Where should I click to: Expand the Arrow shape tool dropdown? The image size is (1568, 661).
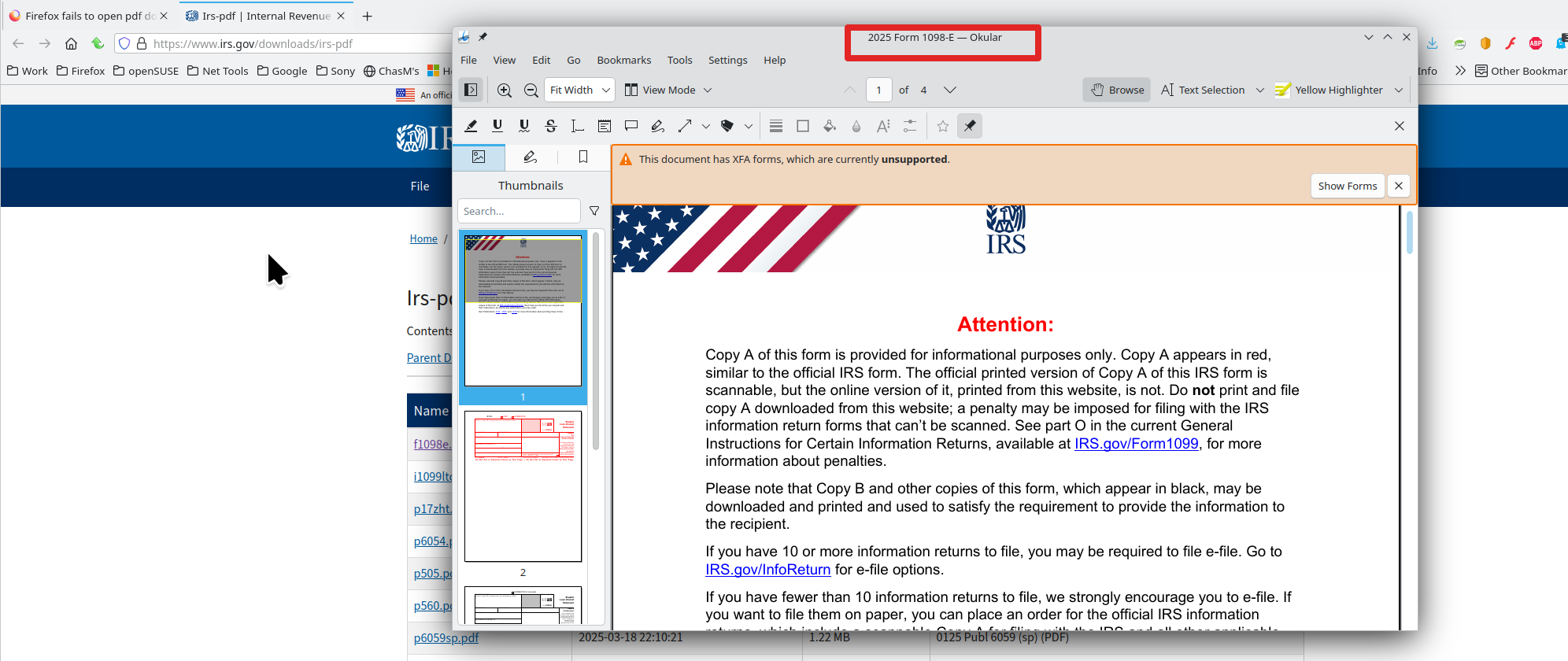pyautogui.click(x=706, y=126)
